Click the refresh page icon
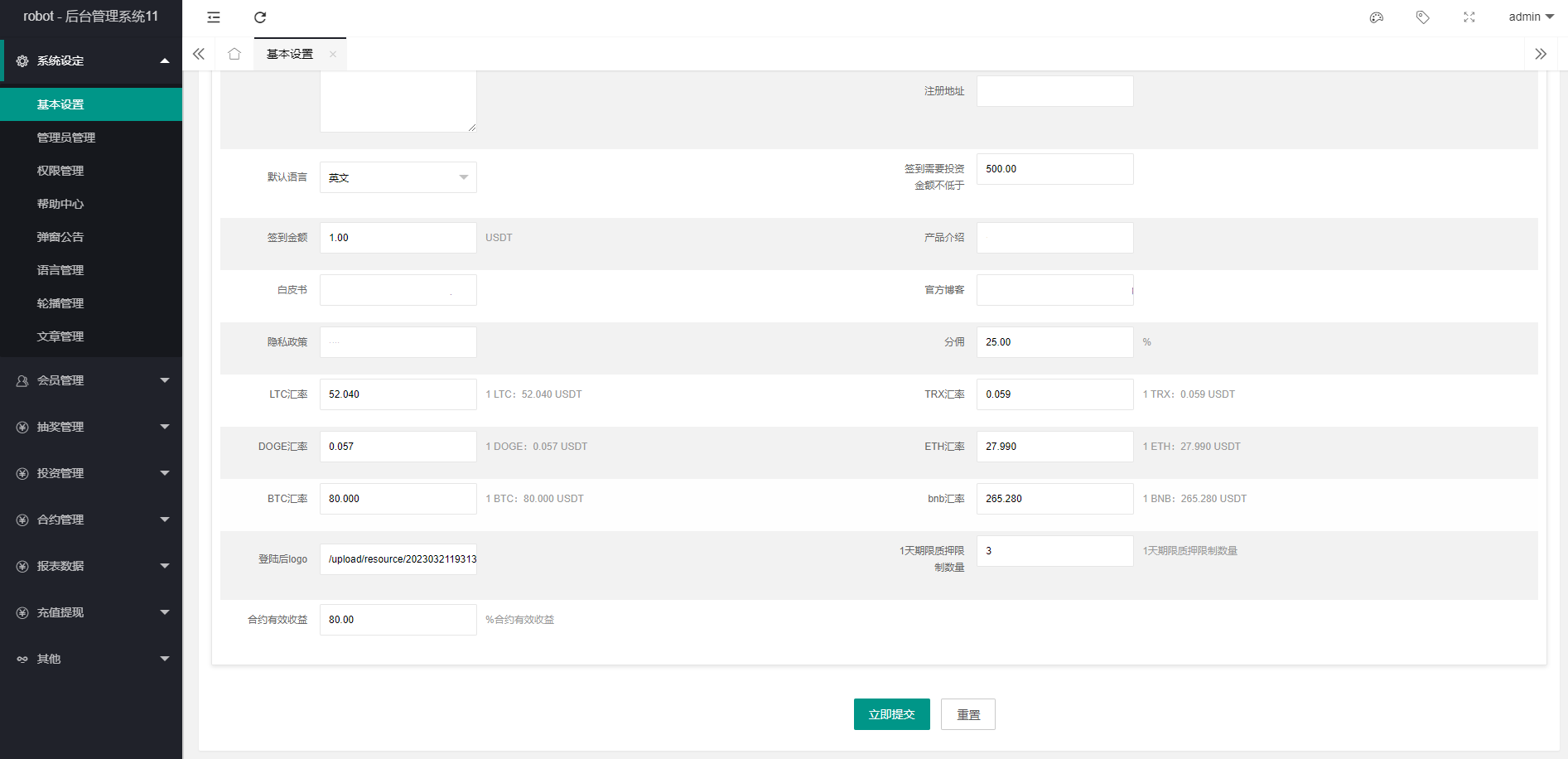 tap(260, 17)
